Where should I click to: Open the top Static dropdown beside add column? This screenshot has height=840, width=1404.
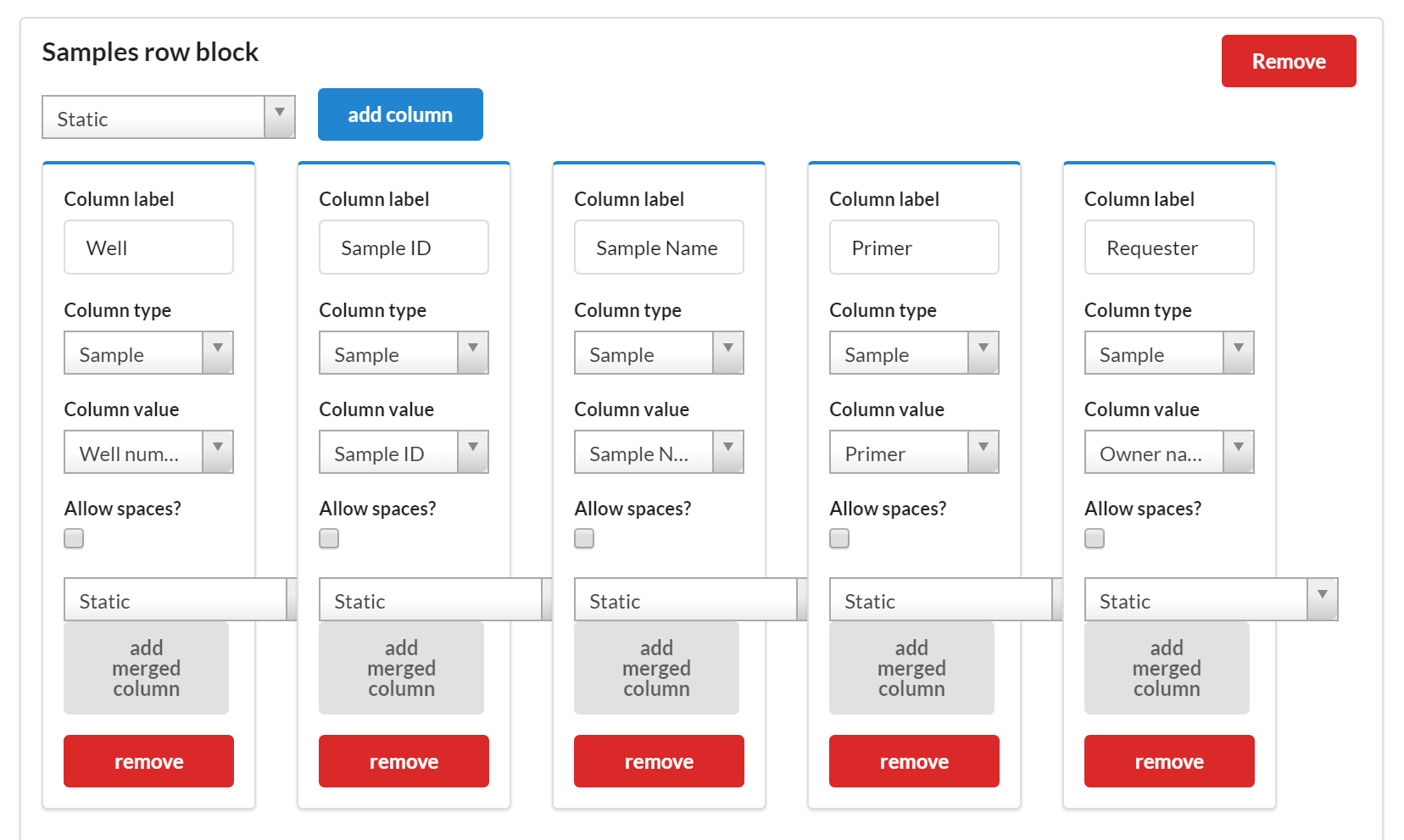(168, 118)
